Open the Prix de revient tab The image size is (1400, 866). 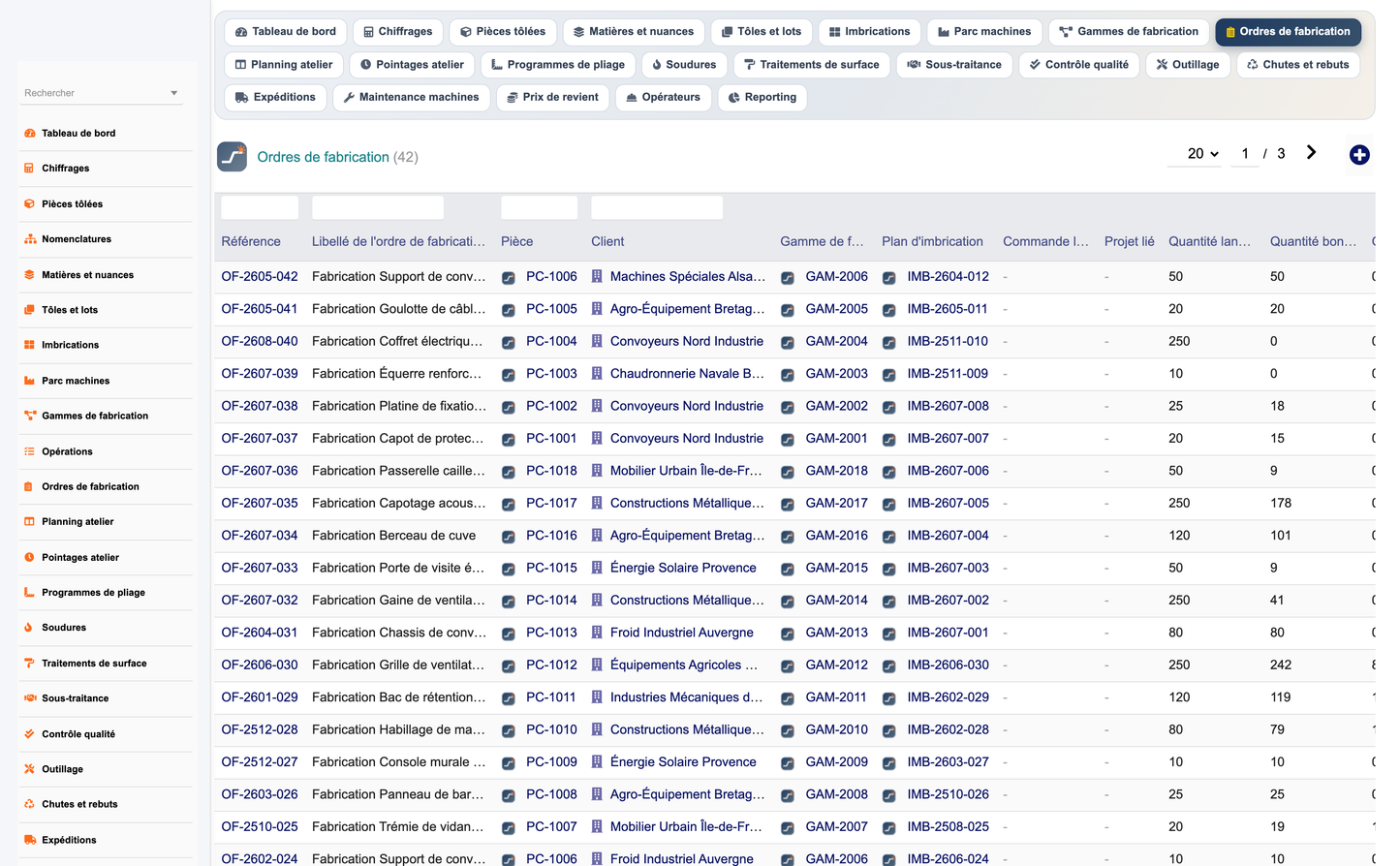(x=552, y=98)
